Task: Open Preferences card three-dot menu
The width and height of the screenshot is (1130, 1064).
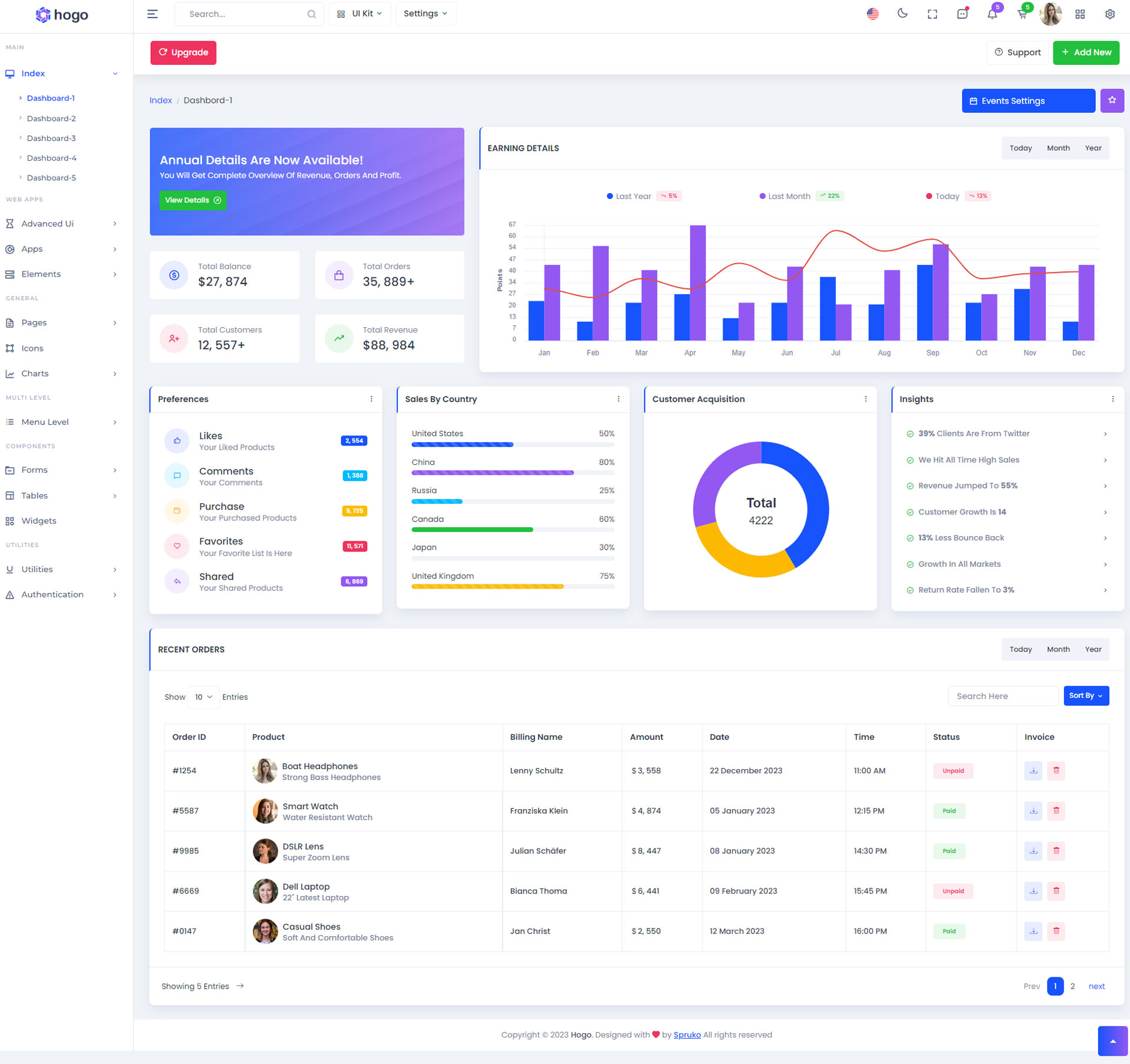Action: point(371,399)
